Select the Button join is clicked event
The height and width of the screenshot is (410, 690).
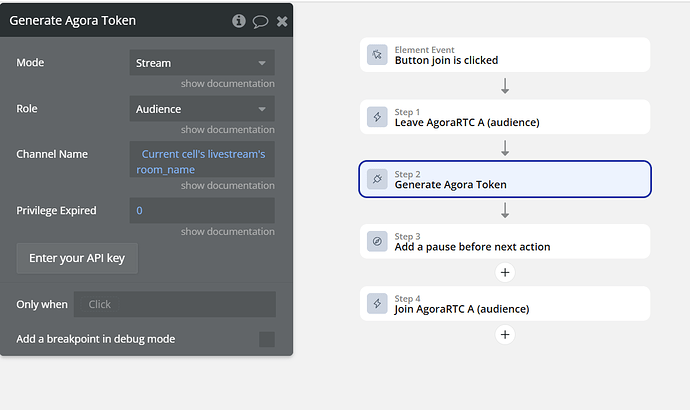pyautogui.click(x=505, y=55)
